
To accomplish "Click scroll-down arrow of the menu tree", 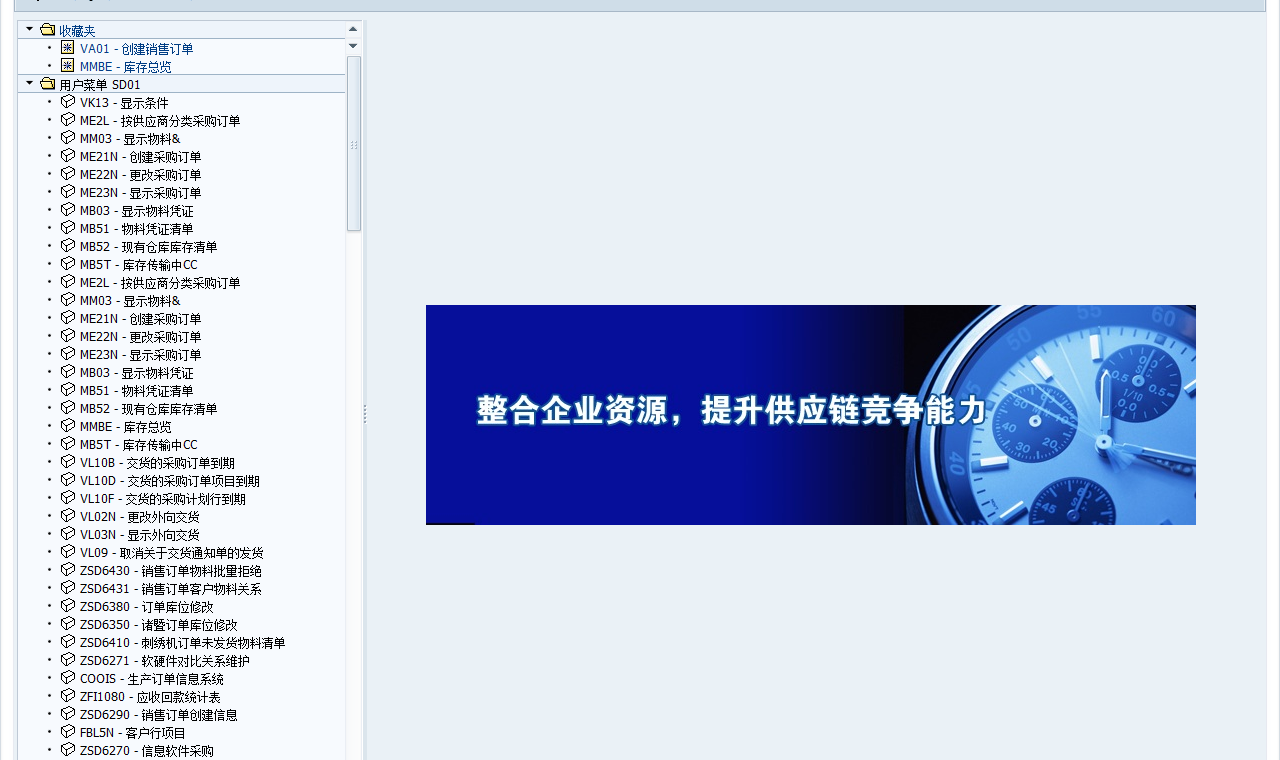I will 353,46.
